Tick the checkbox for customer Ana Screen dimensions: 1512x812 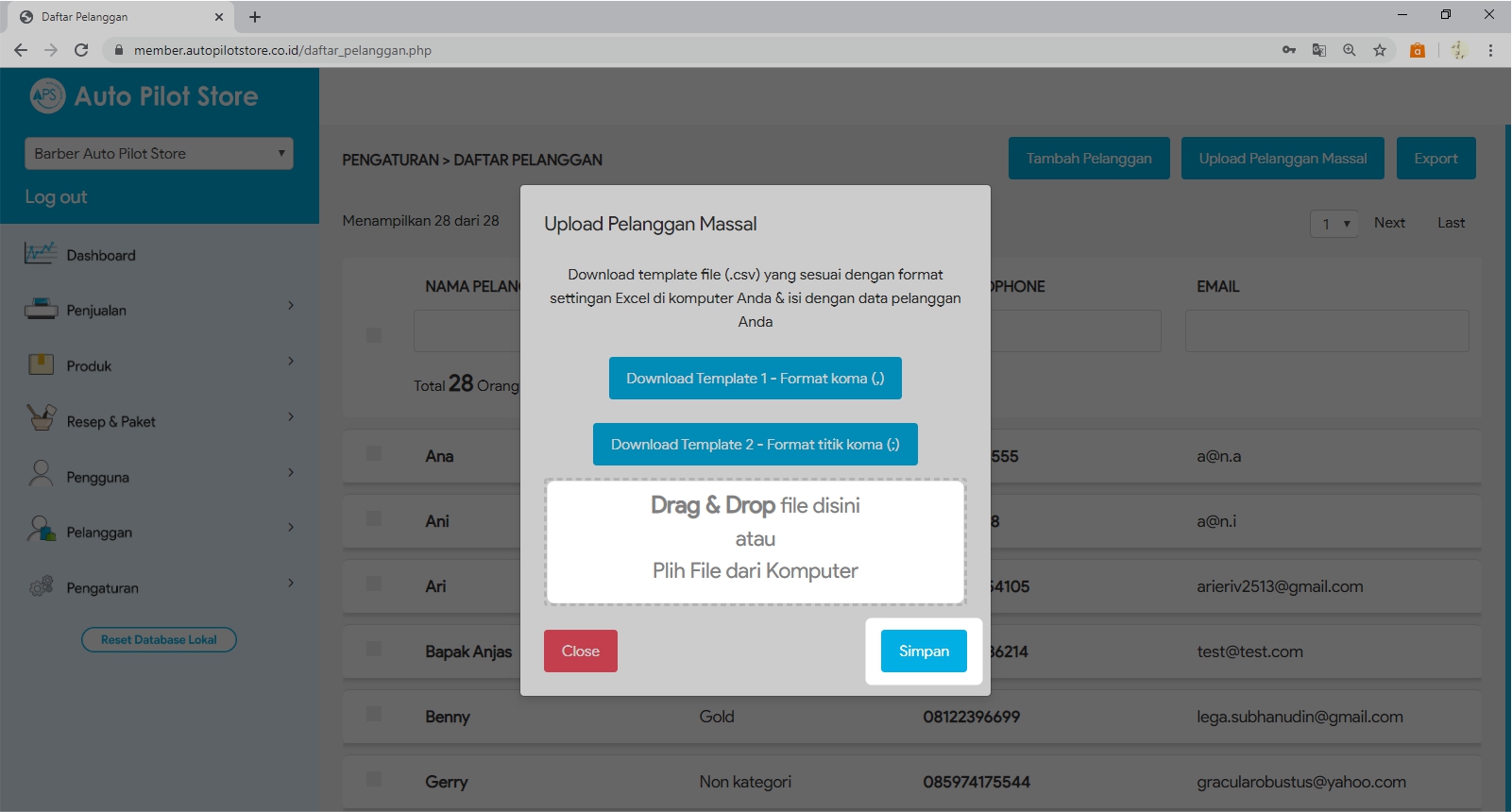pos(374,454)
